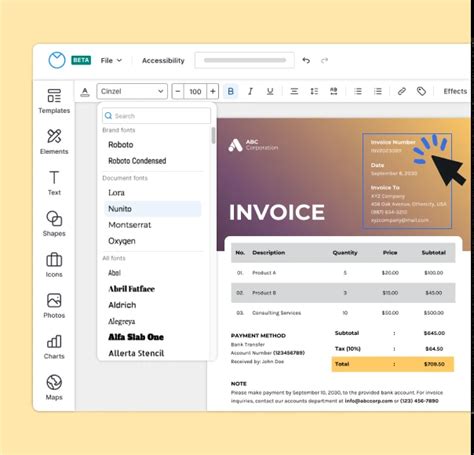
Task: Click the Quantity column header
Action: coord(345,253)
